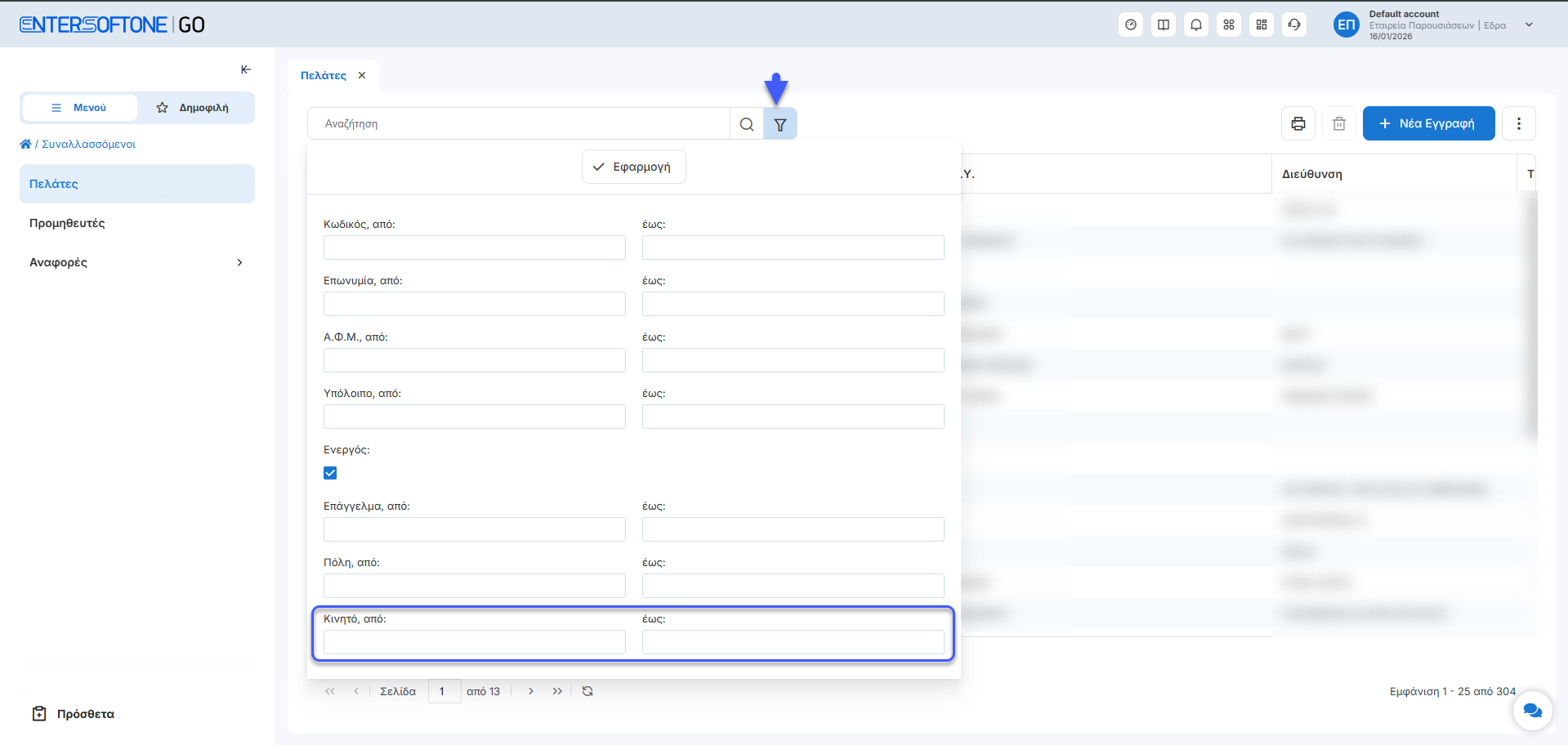
Task: Click the Κινητό, από input field
Action: tap(474, 642)
